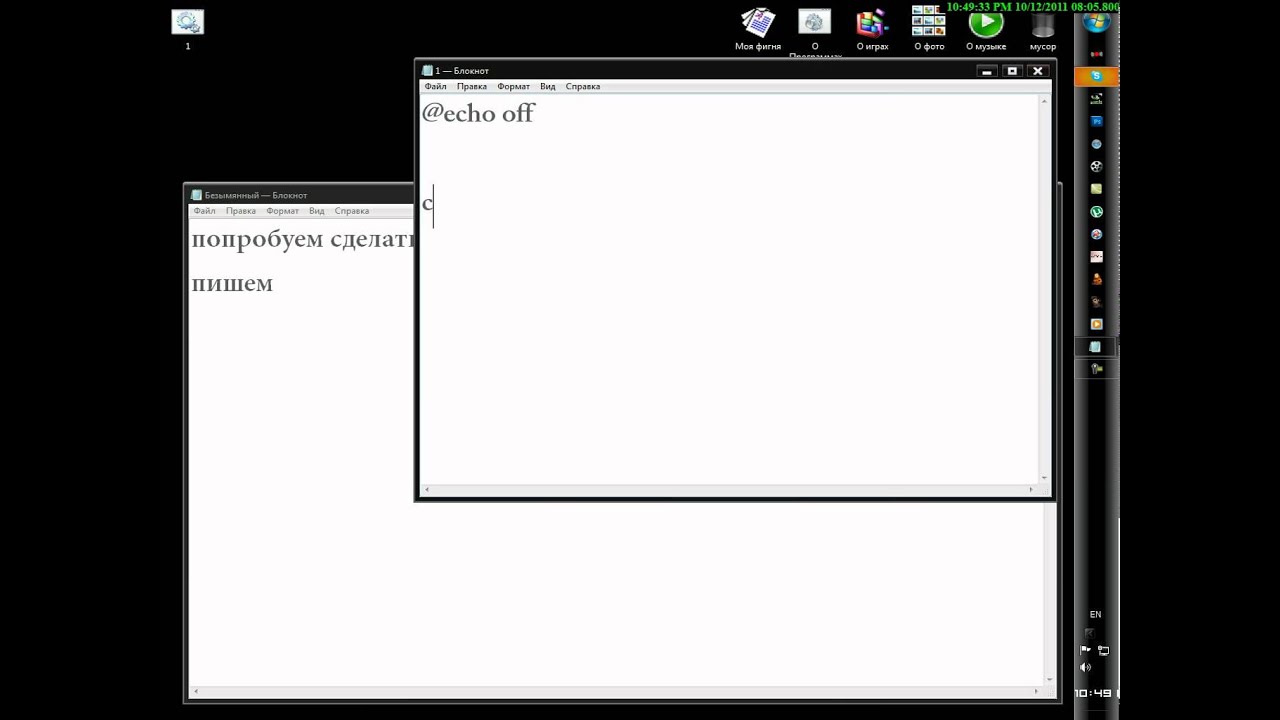Minimize the 1 — Блокнот window

point(986,71)
